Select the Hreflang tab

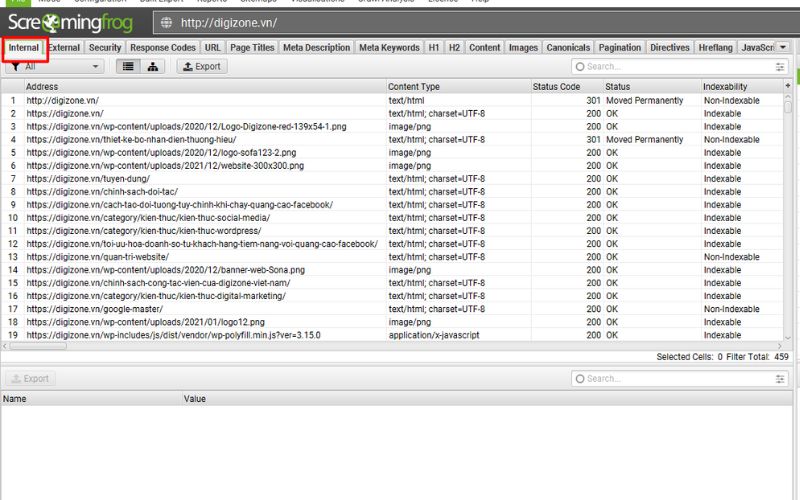click(x=715, y=47)
